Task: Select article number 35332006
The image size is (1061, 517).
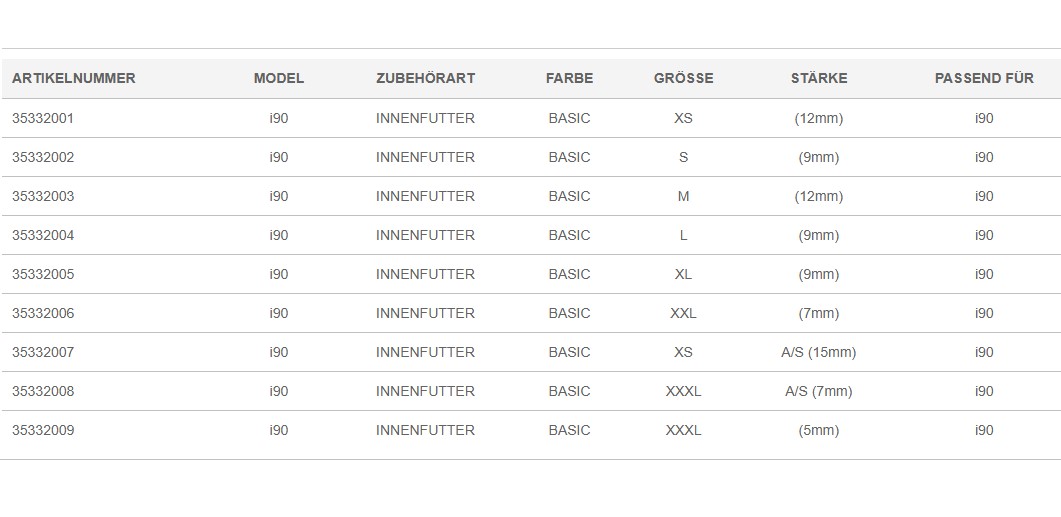Action: point(43,313)
